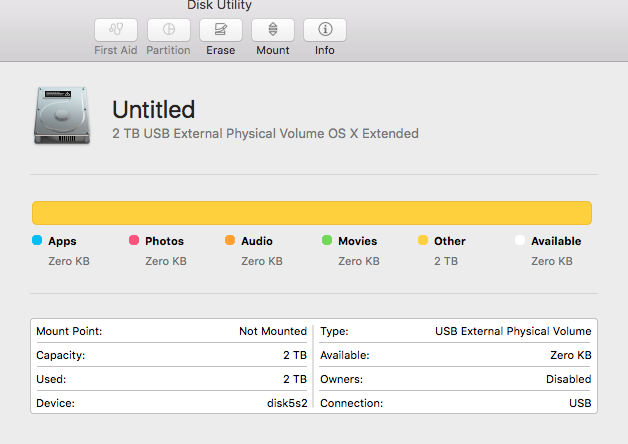628x444 pixels.
Task: Click the orange Audio legend dot
Action: [x=230, y=240]
